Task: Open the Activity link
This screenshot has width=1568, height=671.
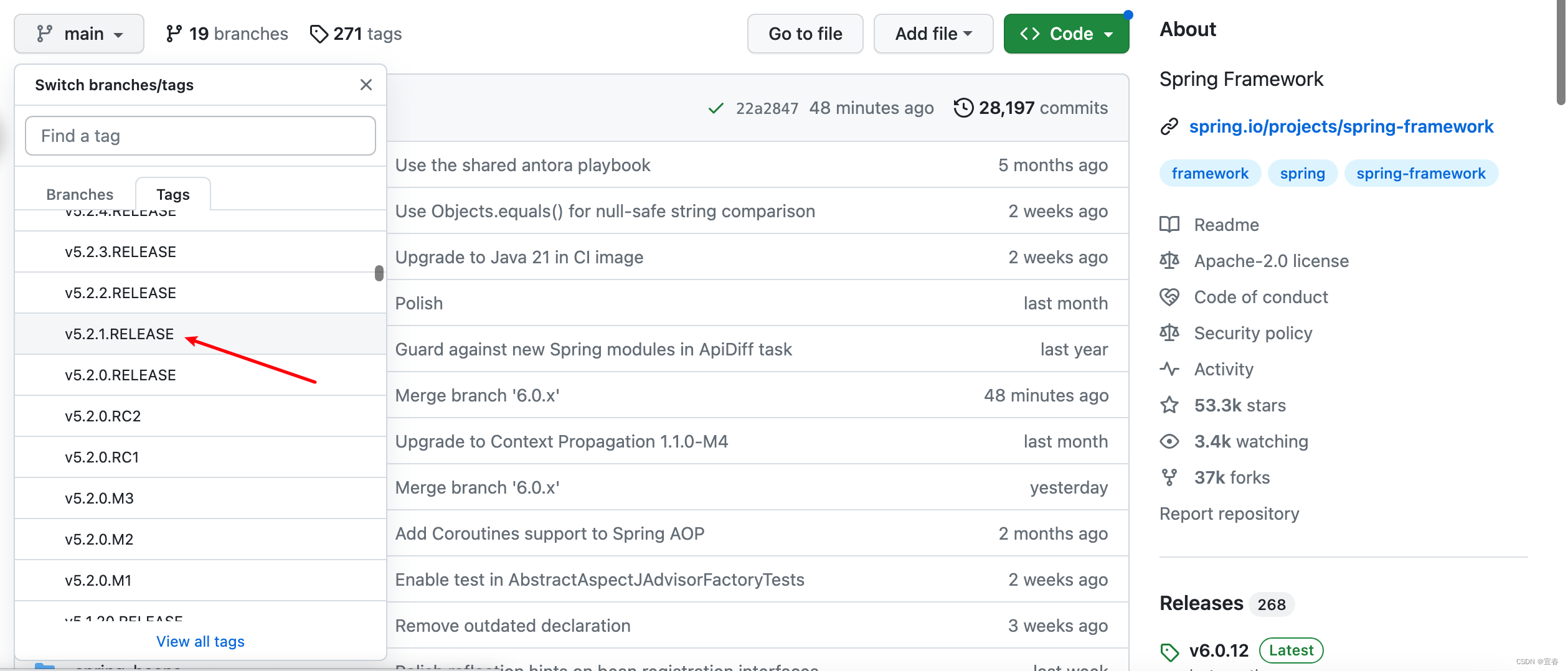Action: click(1224, 369)
